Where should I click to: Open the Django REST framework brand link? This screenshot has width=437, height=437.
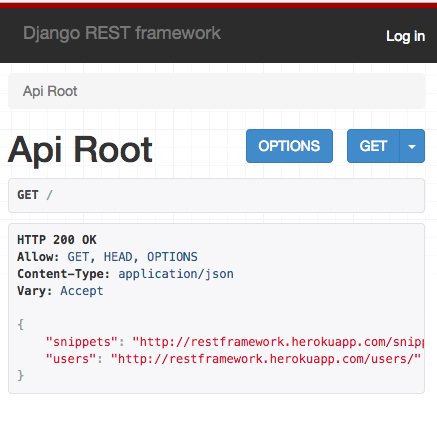coord(122,33)
